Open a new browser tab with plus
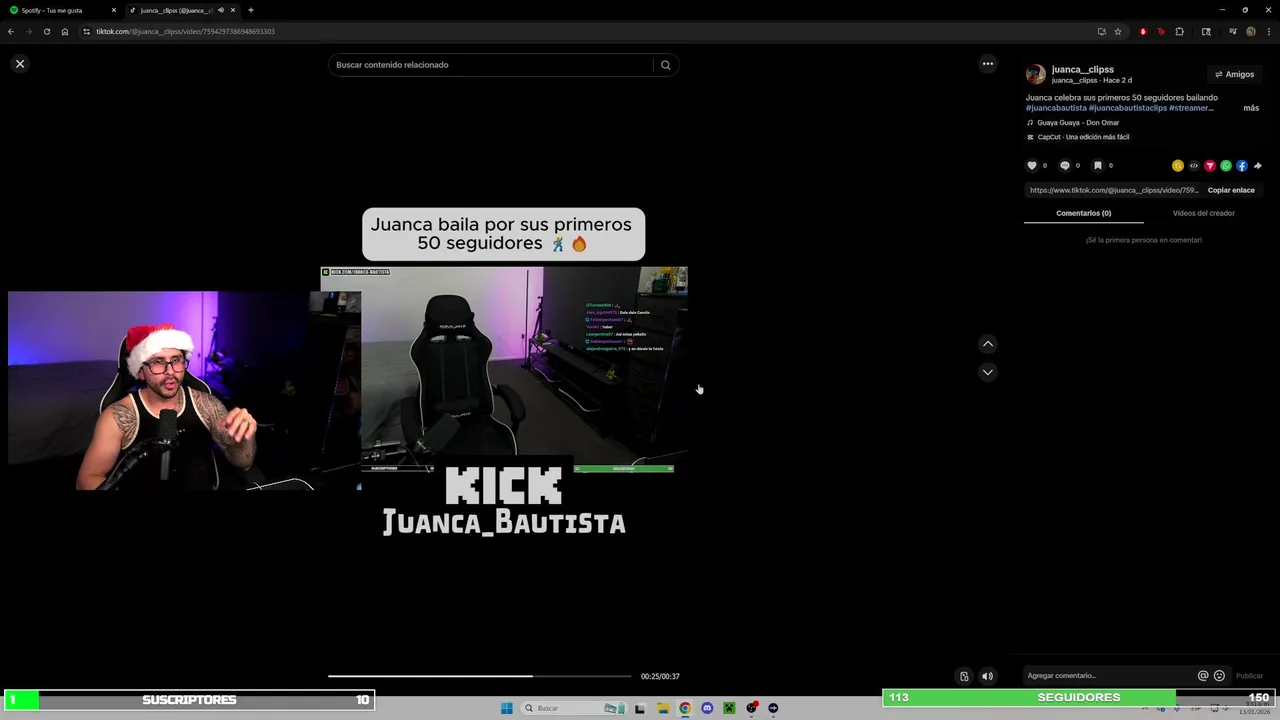This screenshot has height=720, width=1280. [250, 10]
